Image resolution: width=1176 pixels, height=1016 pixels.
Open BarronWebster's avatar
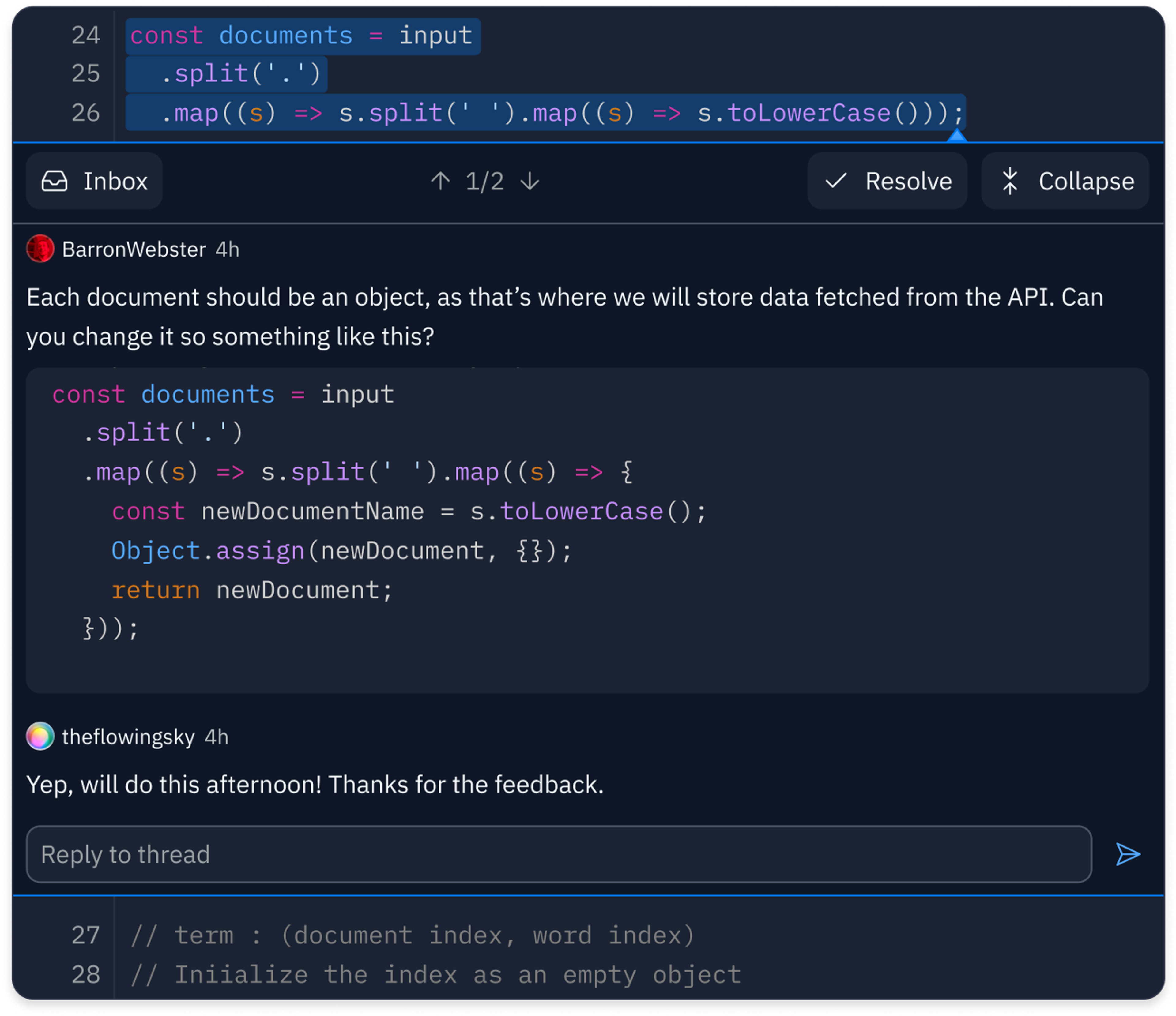point(40,249)
